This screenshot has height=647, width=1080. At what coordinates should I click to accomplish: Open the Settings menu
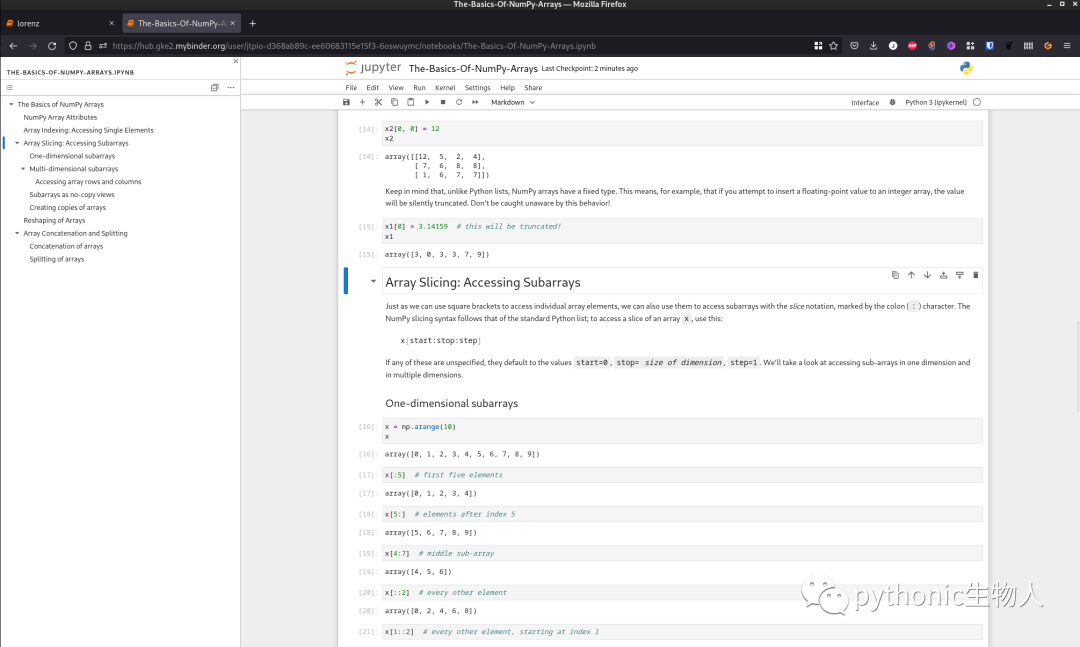click(x=477, y=88)
